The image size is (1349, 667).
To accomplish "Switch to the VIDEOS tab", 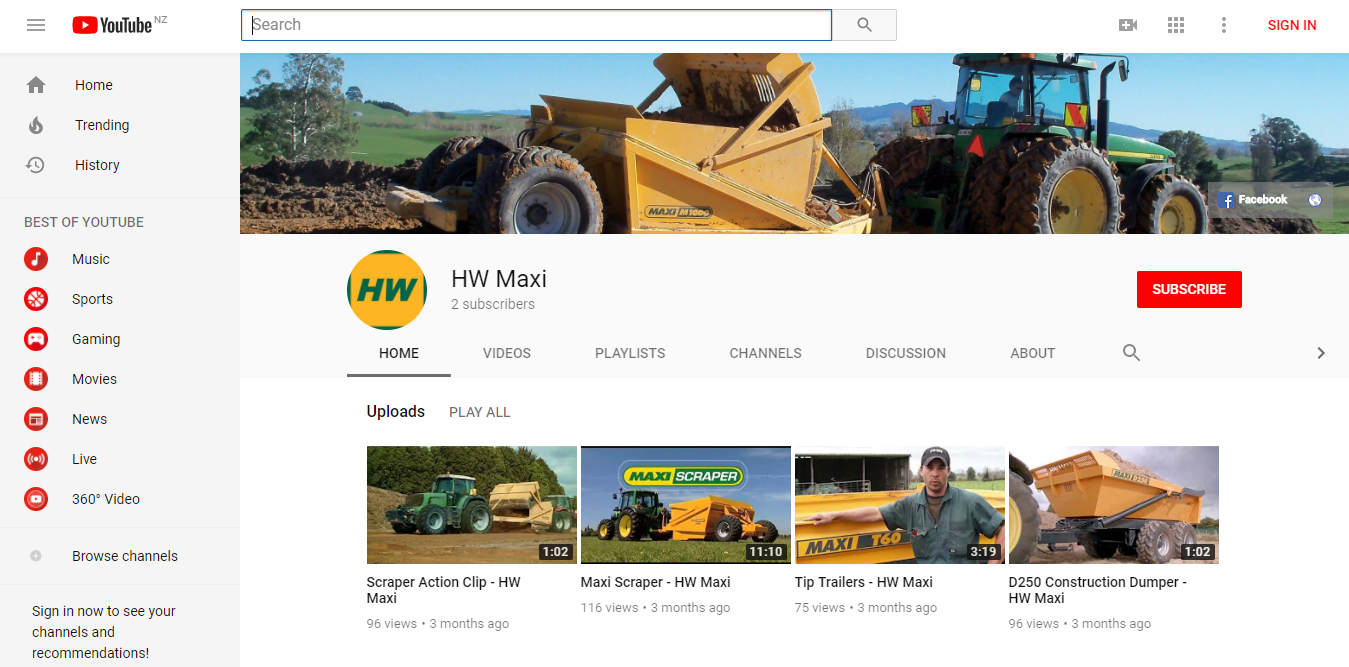I will 507,353.
